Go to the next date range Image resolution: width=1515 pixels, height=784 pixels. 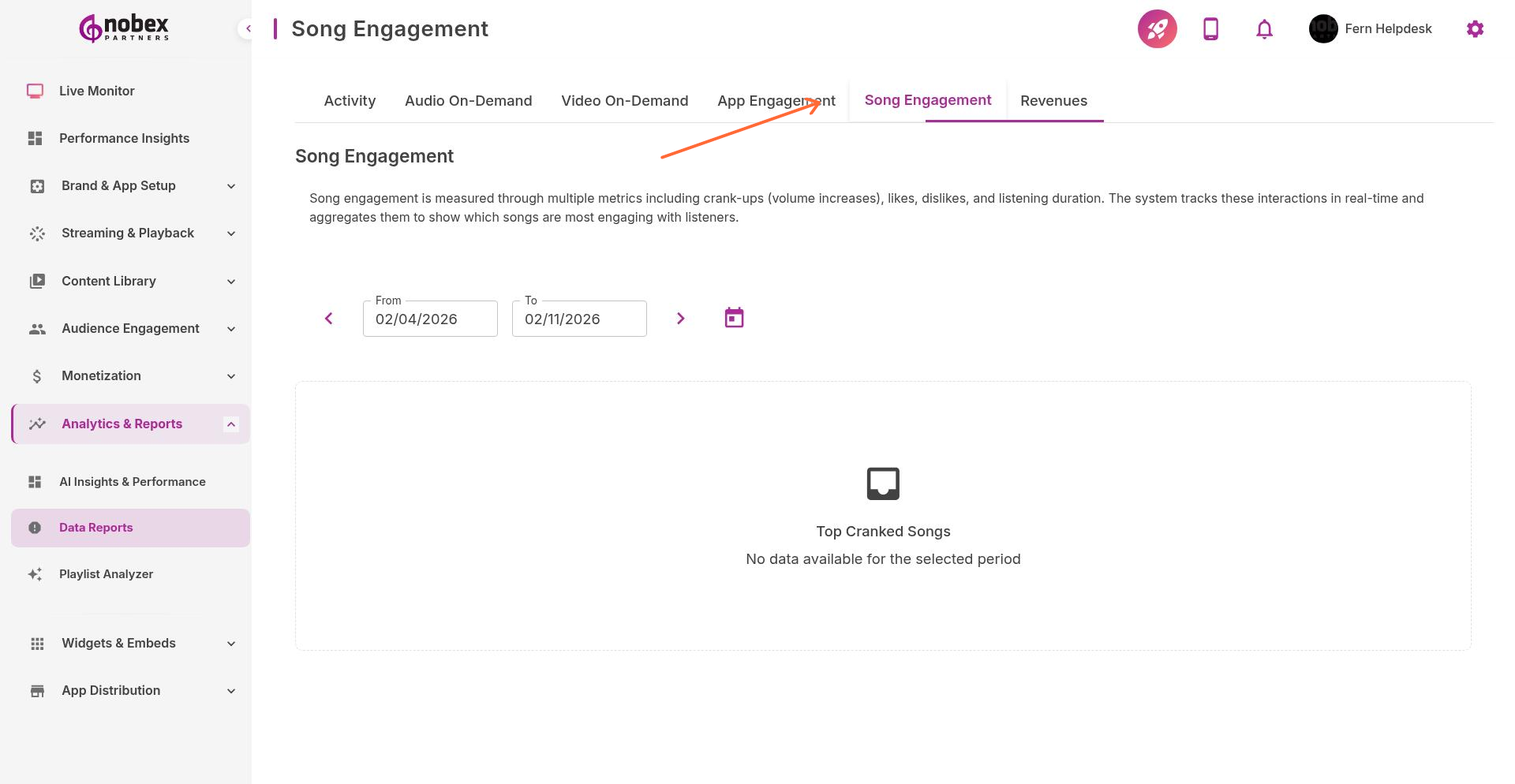coord(680,318)
